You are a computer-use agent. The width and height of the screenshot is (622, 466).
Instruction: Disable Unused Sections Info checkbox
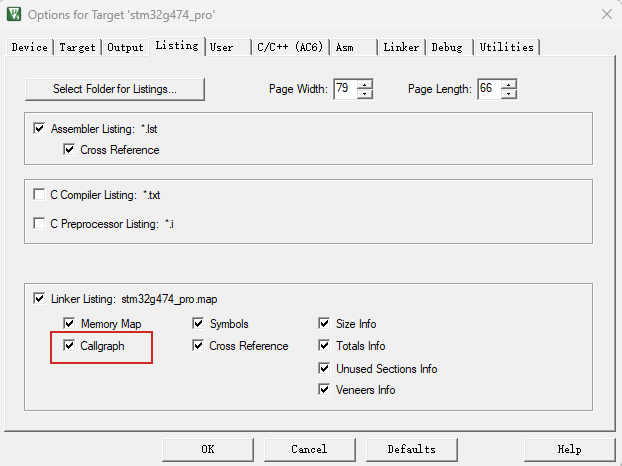[324, 369]
